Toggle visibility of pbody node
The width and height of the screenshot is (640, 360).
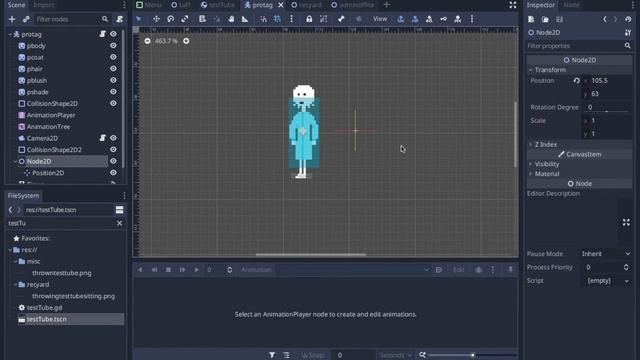pyautogui.click(x=113, y=46)
